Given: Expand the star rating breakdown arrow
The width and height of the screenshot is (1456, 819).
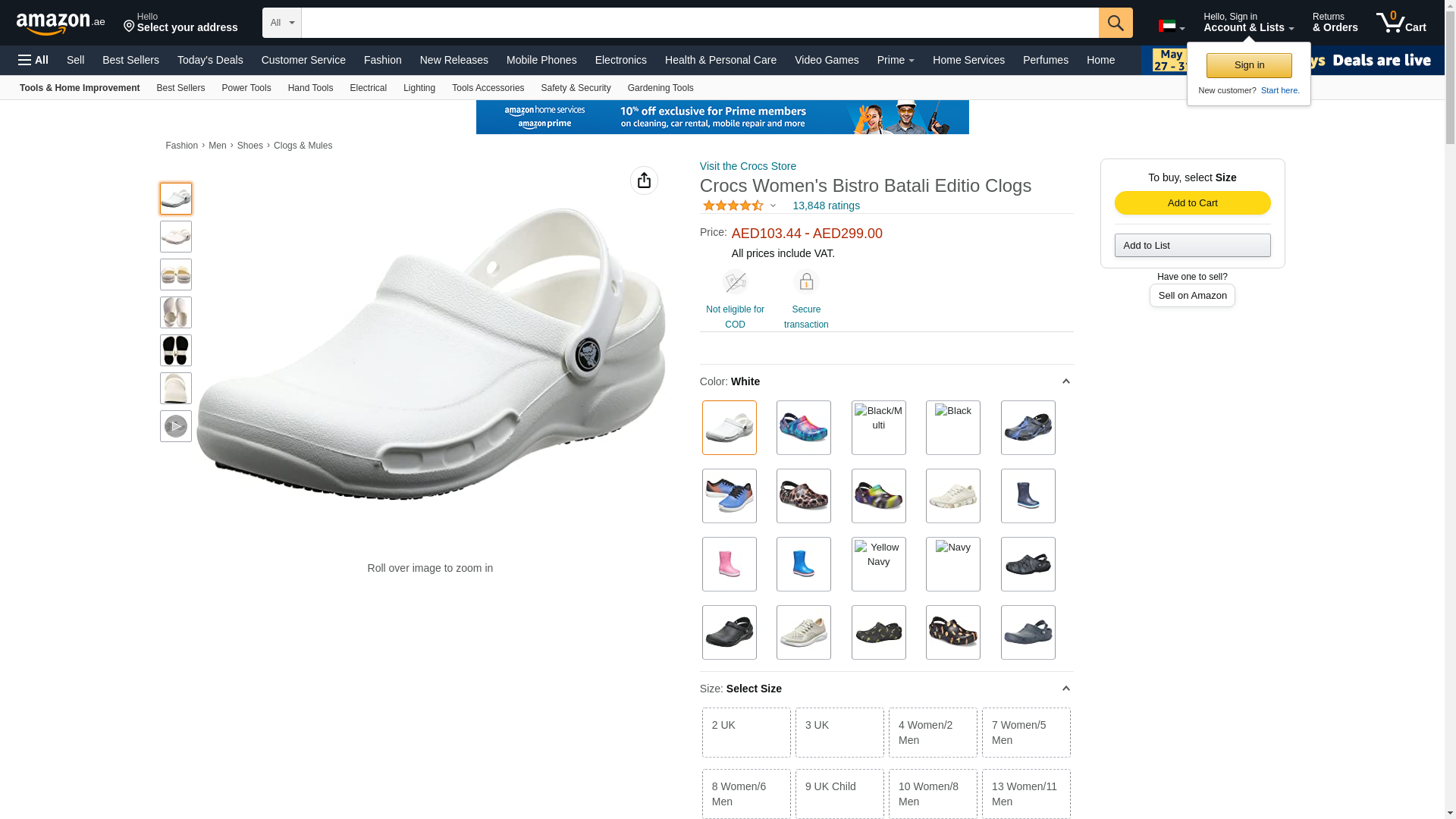Looking at the screenshot, I should click(x=773, y=206).
